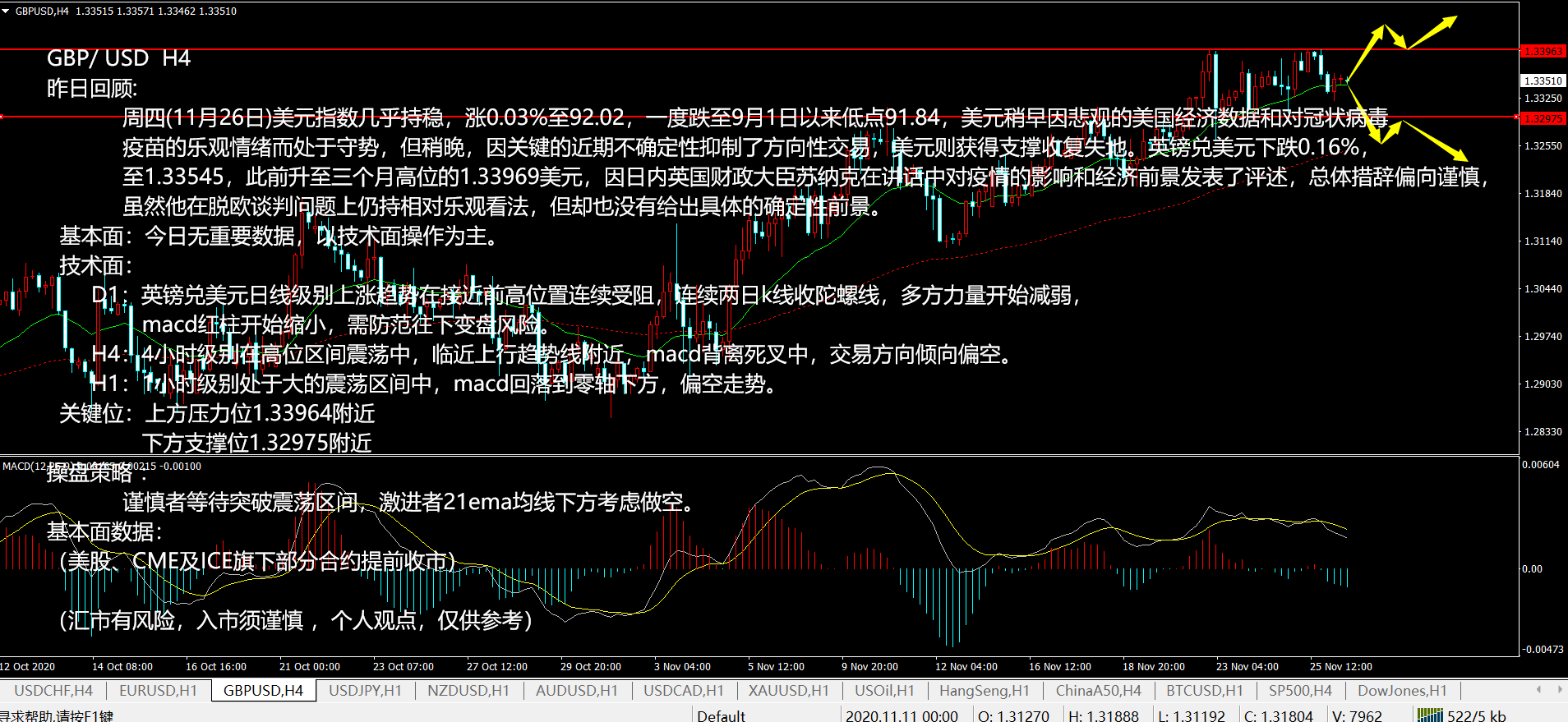Switch to the USDCAD,H1 chart tab
The width and height of the screenshot is (1568, 722).
(684, 691)
